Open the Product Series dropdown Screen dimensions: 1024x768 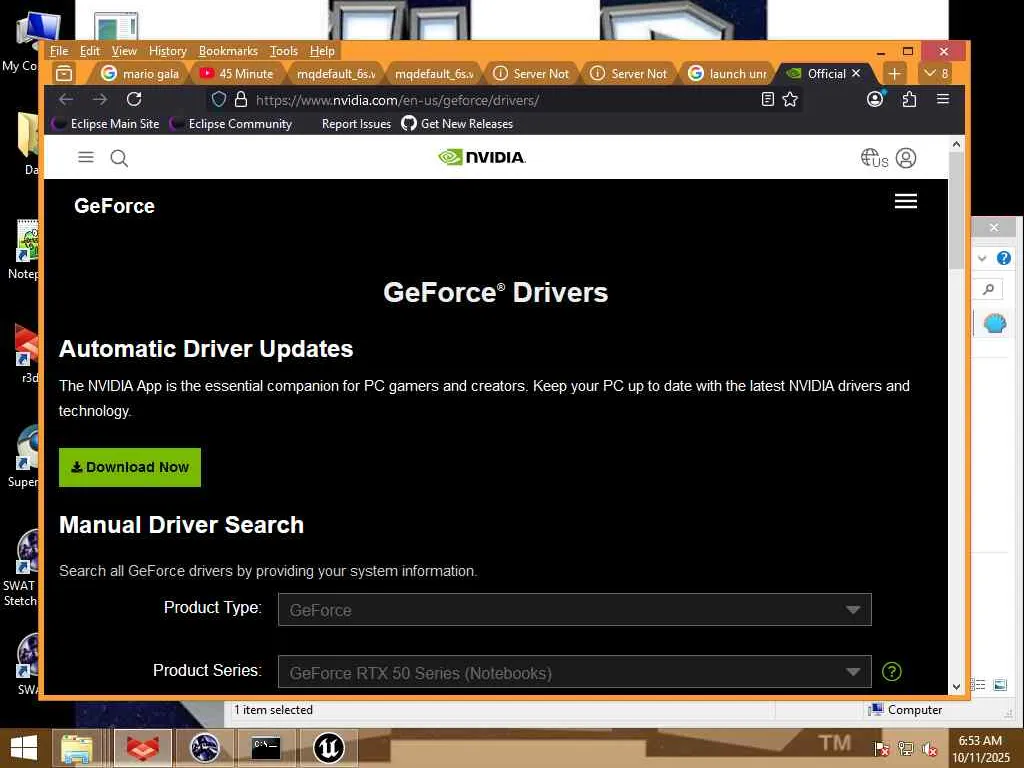575,672
